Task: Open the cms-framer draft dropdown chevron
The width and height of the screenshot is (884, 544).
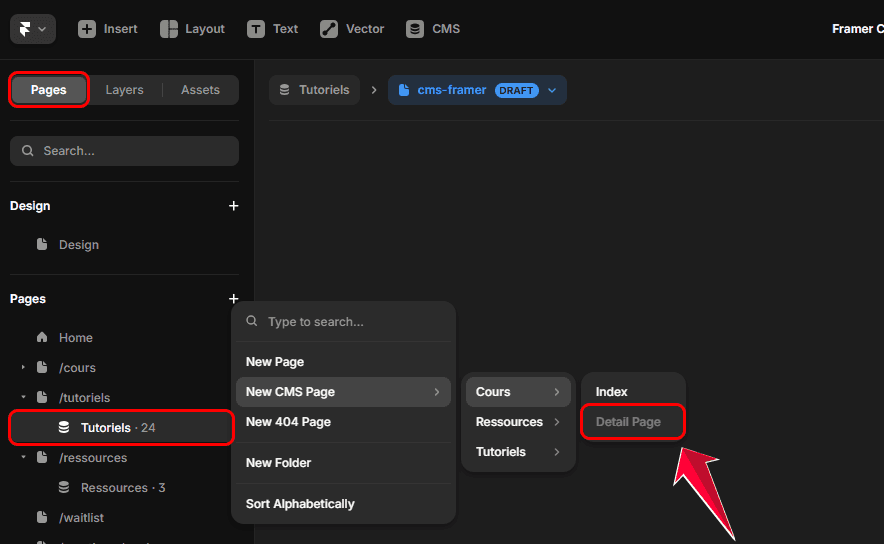Action: [552, 90]
